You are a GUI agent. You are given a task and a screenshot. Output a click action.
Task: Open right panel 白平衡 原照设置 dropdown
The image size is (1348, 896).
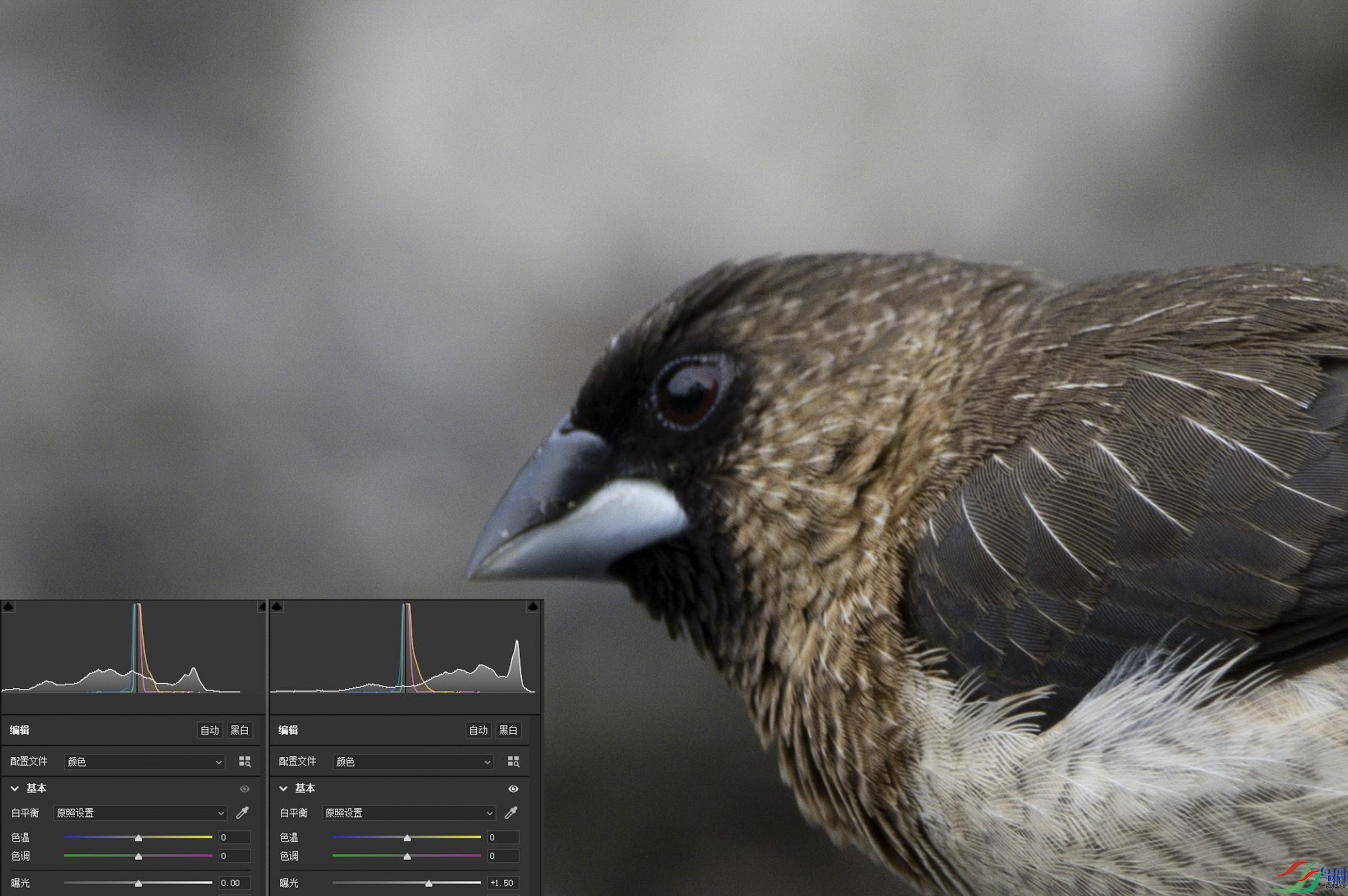(409, 812)
